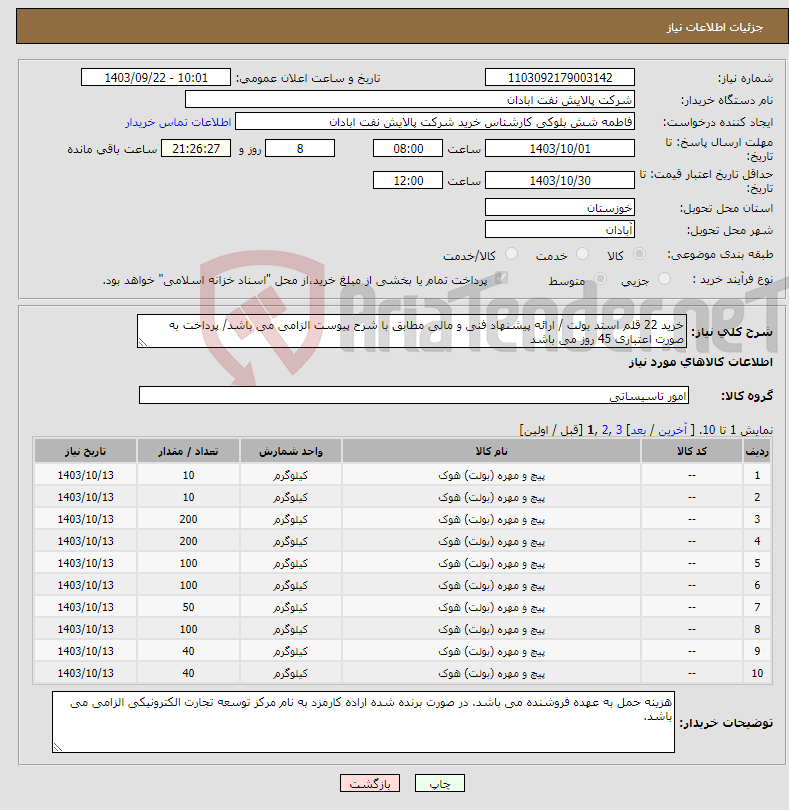Click the delivery province field خوزستان
The height and width of the screenshot is (810, 789).
tap(560, 208)
